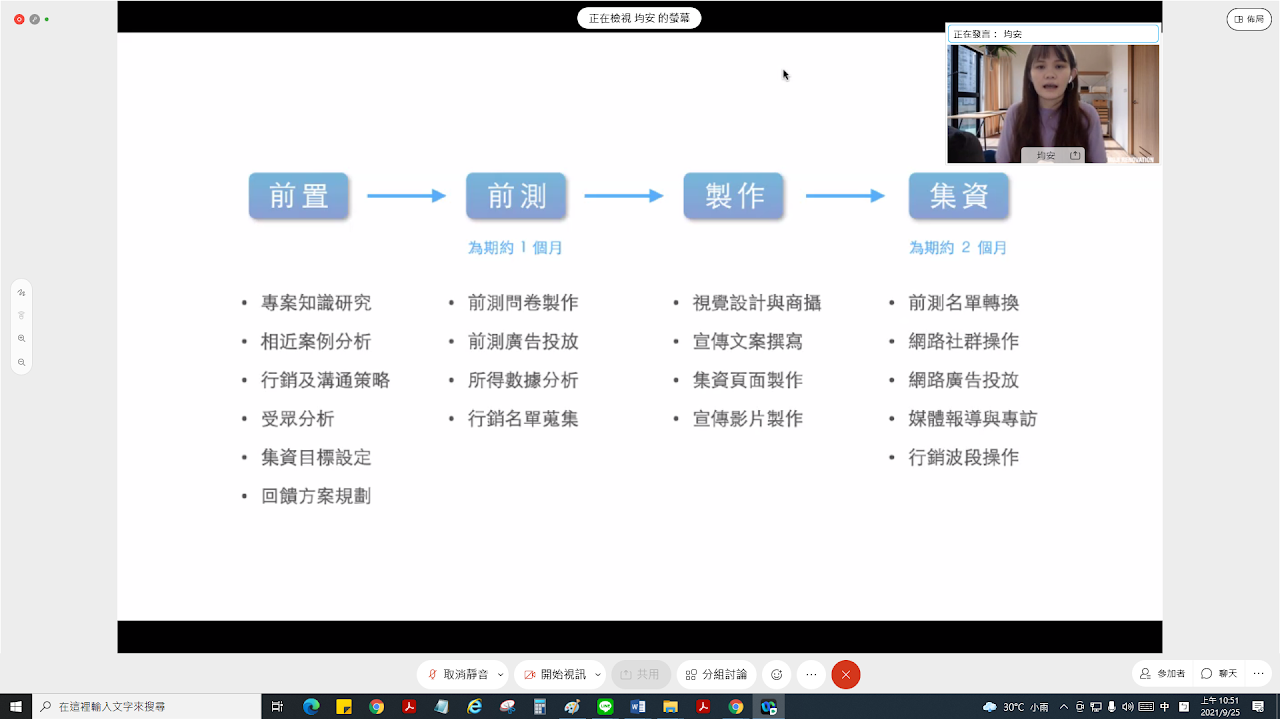The height and width of the screenshot is (719, 1280).
Task: Click the annotate squiggle tool in left toolbar
Action: pyautogui.click(x=22, y=292)
